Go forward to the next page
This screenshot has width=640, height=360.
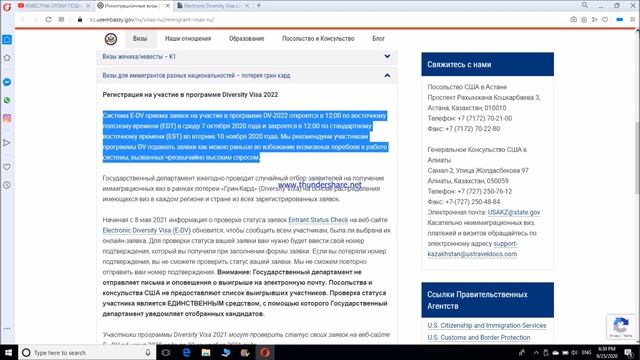coord(35,20)
